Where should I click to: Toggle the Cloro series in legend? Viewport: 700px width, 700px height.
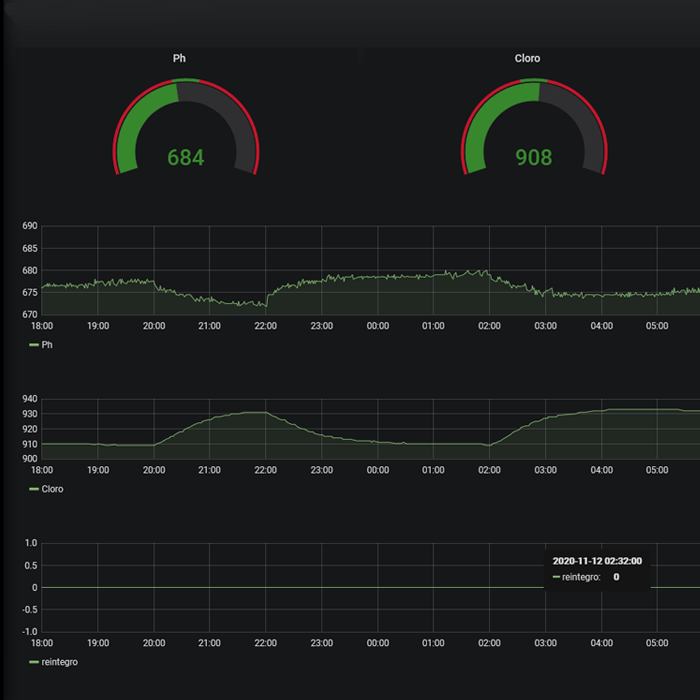tap(52, 489)
